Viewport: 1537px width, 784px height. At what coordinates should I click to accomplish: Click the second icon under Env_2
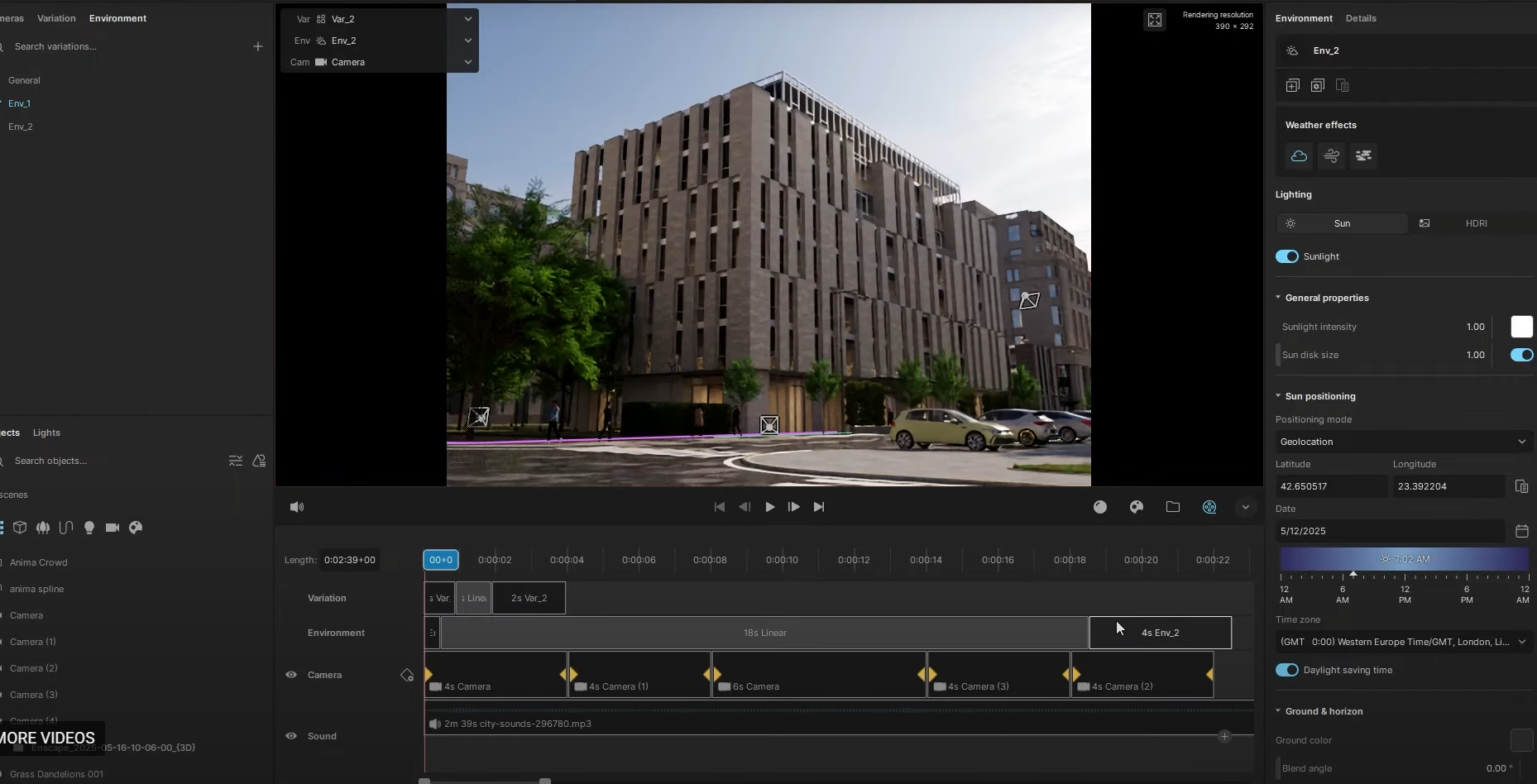coord(1318,85)
